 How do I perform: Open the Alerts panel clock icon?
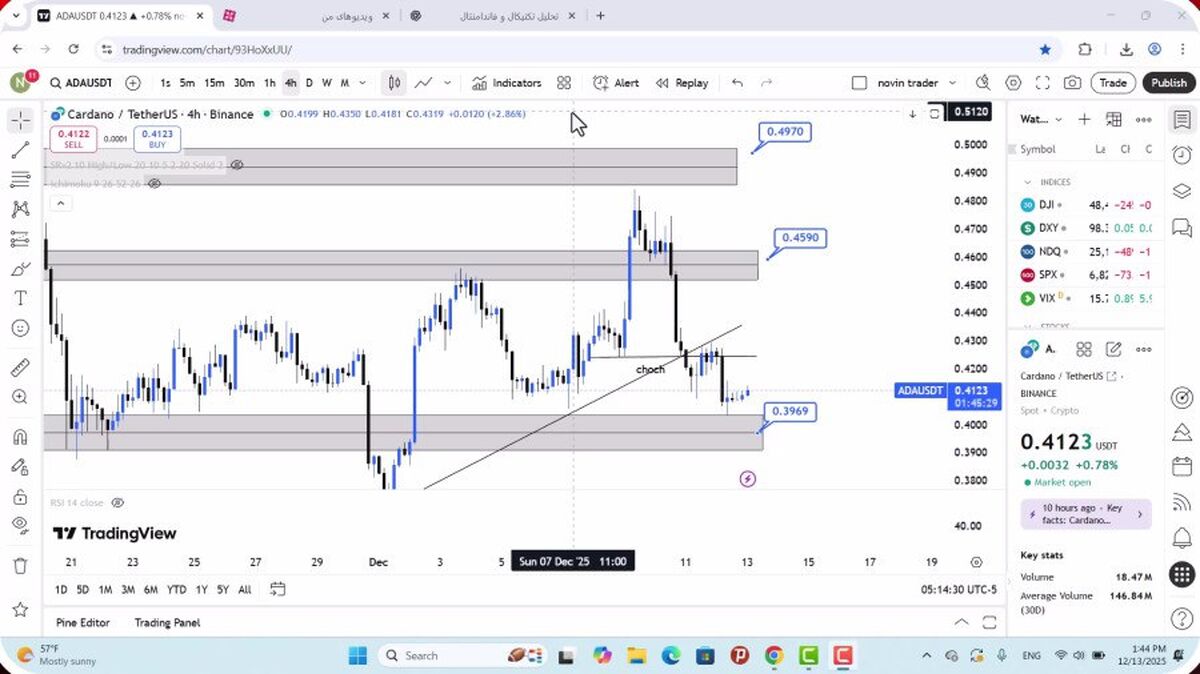1181,155
